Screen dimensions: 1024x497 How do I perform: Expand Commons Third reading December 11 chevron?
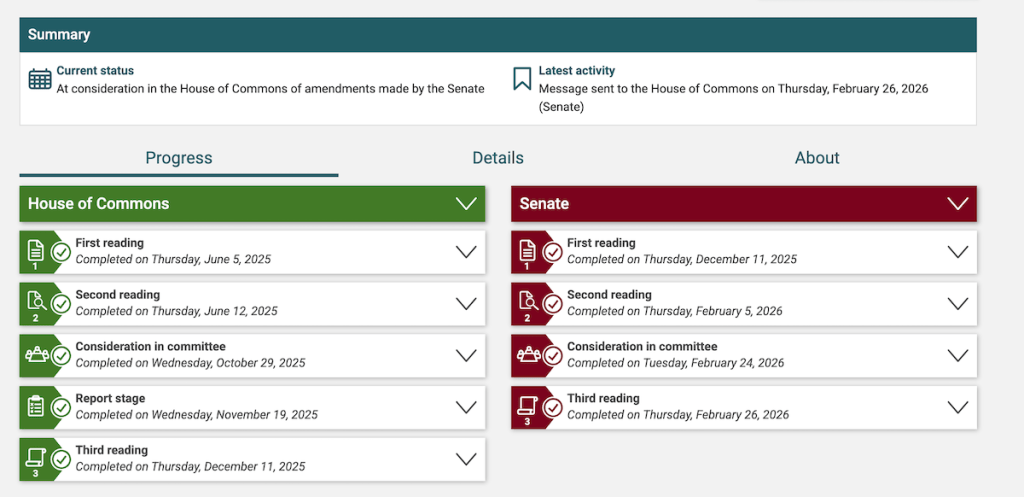[x=466, y=459]
